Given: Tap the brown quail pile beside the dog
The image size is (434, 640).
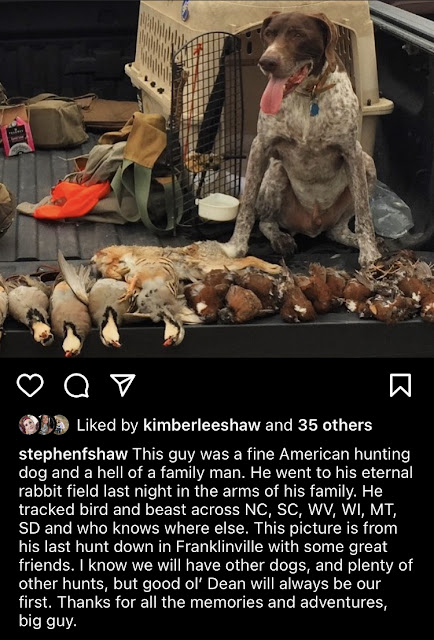Looking at the screenshot, I should (x=310, y=292).
